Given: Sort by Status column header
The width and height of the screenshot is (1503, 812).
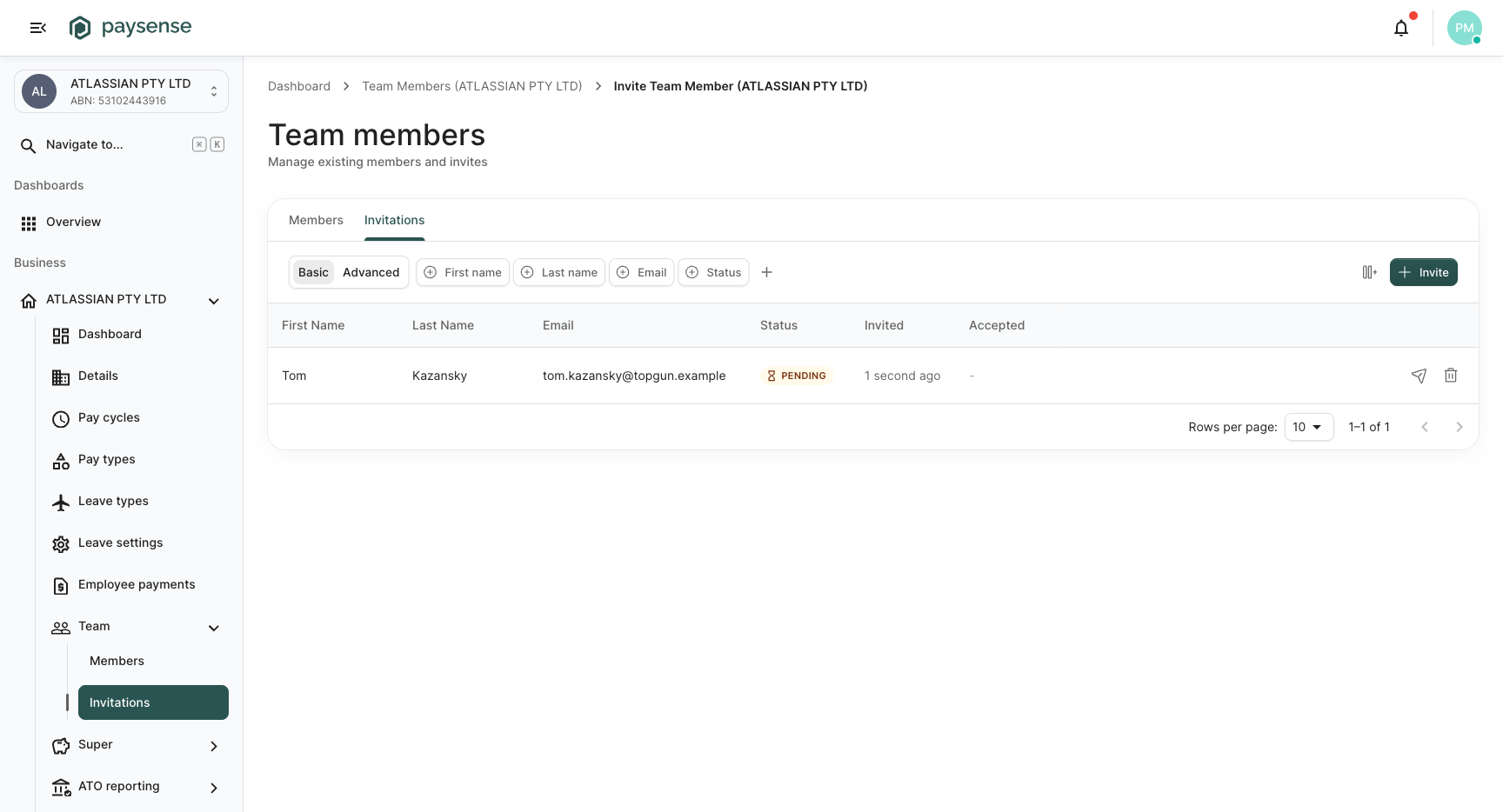Looking at the screenshot, I should (778, 325).
